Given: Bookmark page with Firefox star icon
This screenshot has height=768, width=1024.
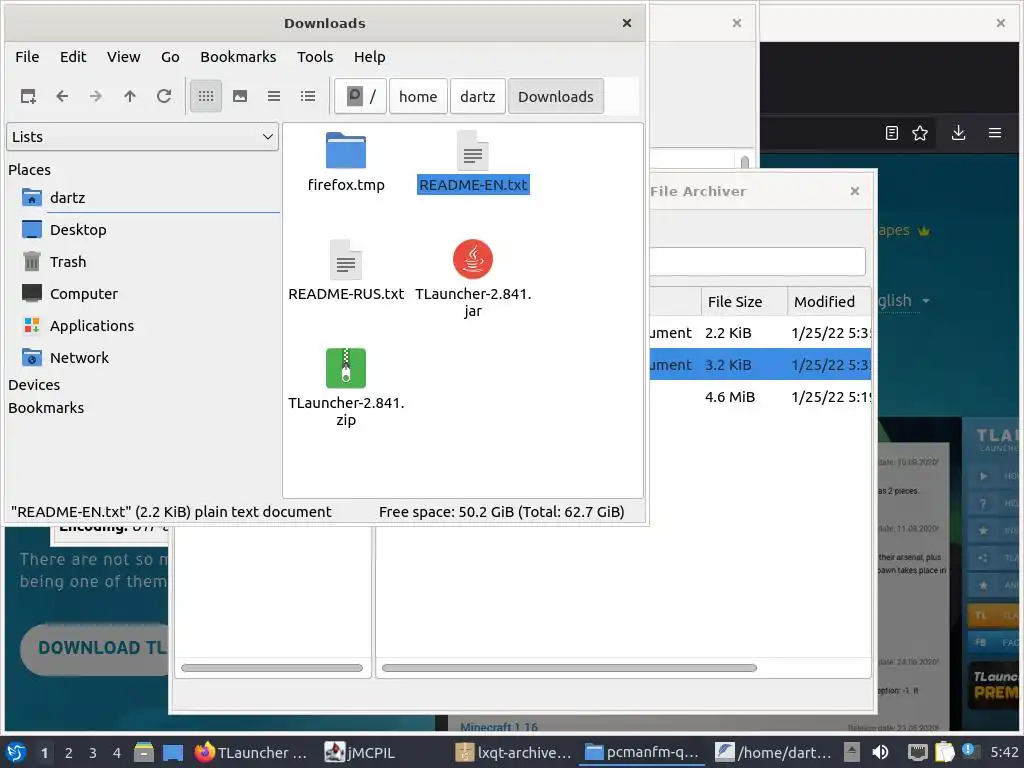Looking at the screenshot, I should coord(920,133).
